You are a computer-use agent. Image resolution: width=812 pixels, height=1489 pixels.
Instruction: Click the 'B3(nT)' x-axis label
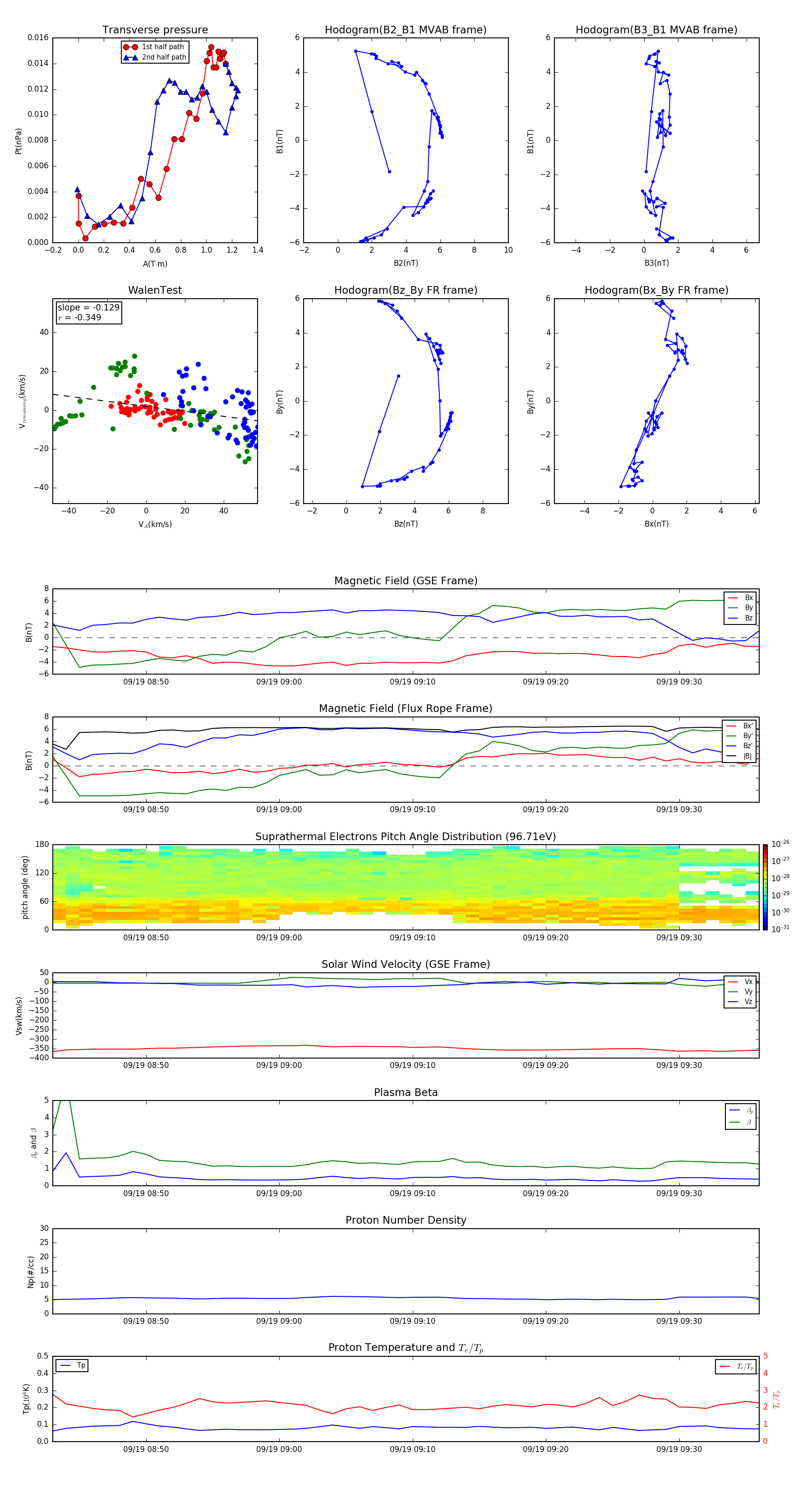(x=656, y=263)
